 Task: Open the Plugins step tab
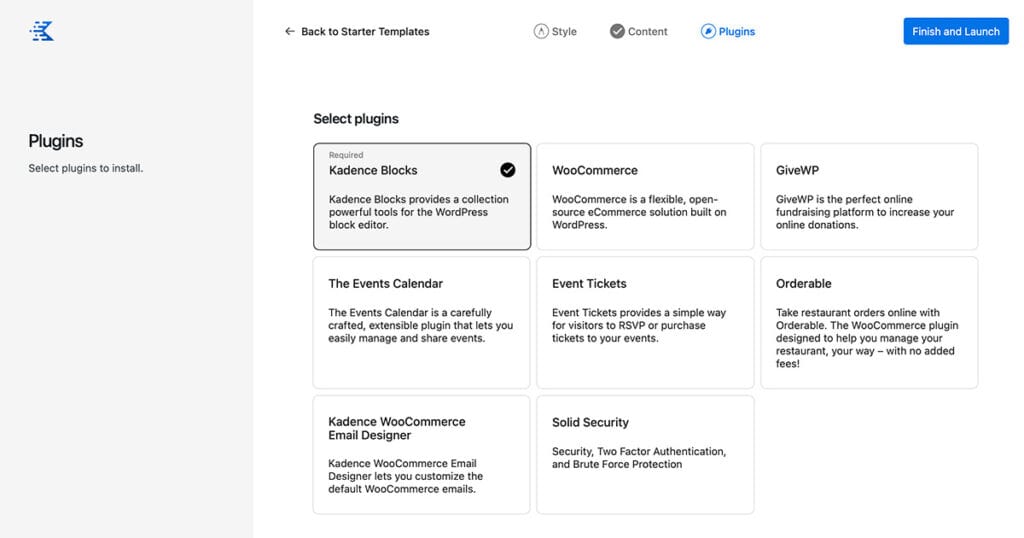[x=728, y=31]
